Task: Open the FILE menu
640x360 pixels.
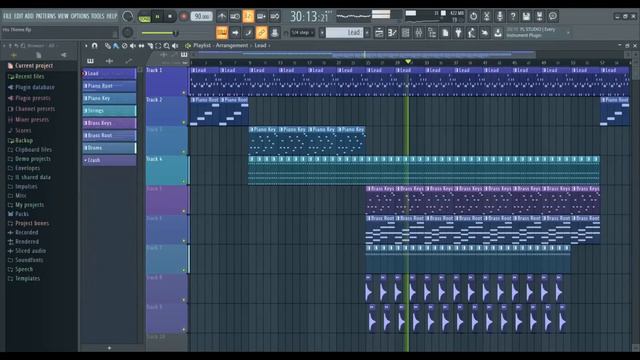Action: 8,16
